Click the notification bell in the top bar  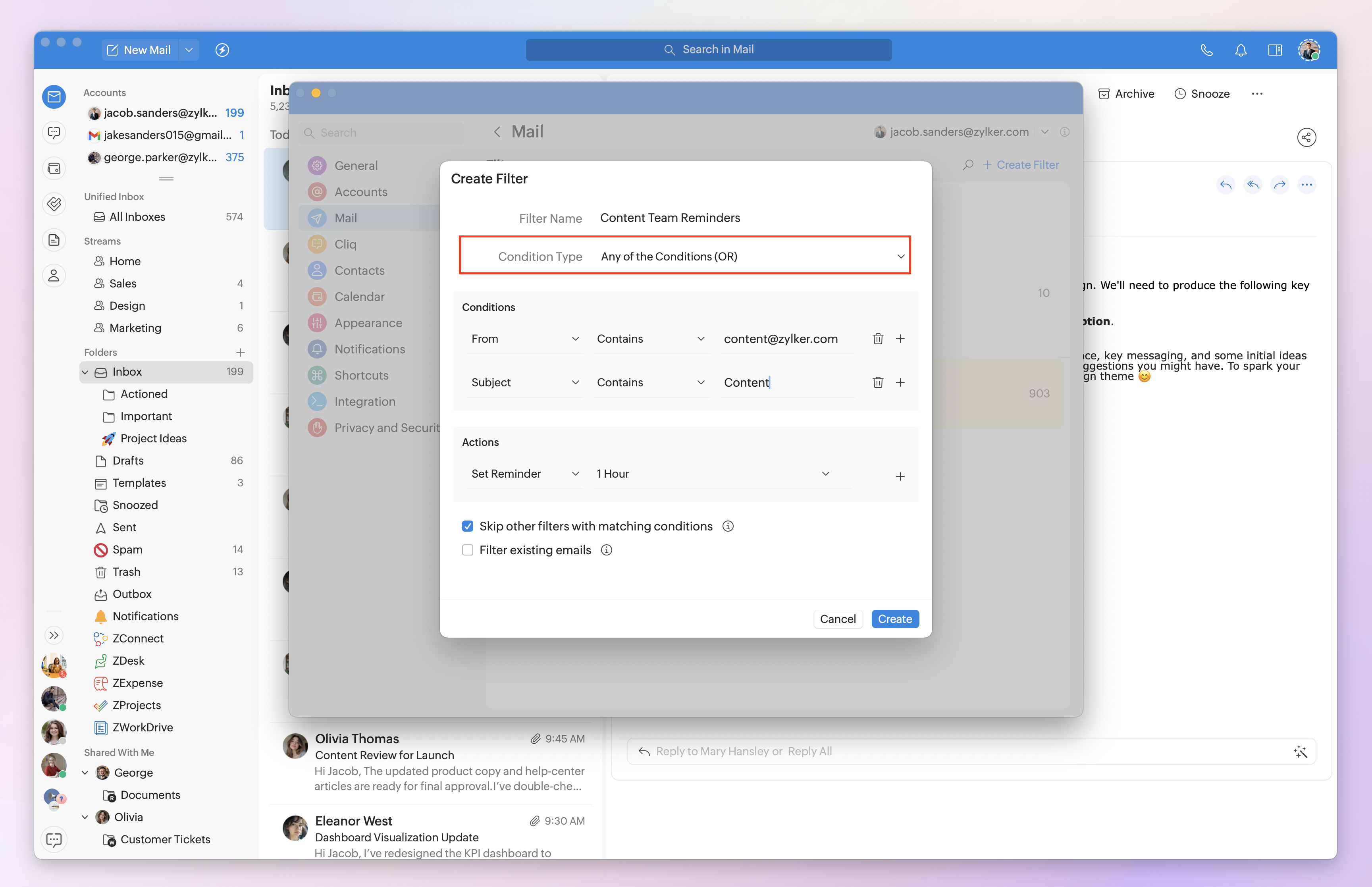(x=1241, y=50)
